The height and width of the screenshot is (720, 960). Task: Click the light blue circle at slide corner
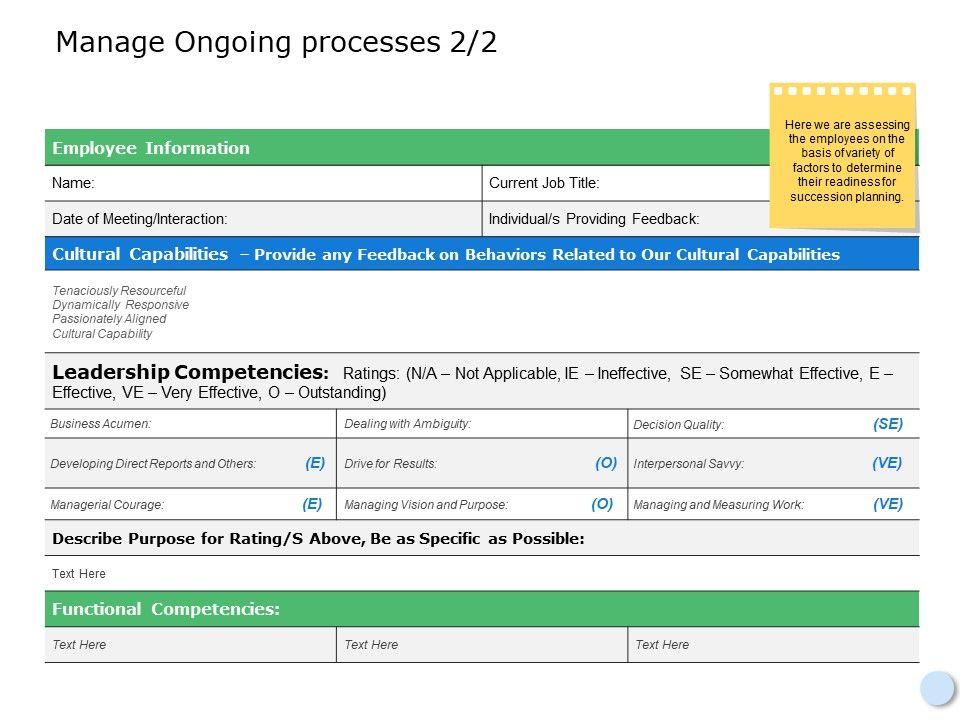(x=937, y=688)
